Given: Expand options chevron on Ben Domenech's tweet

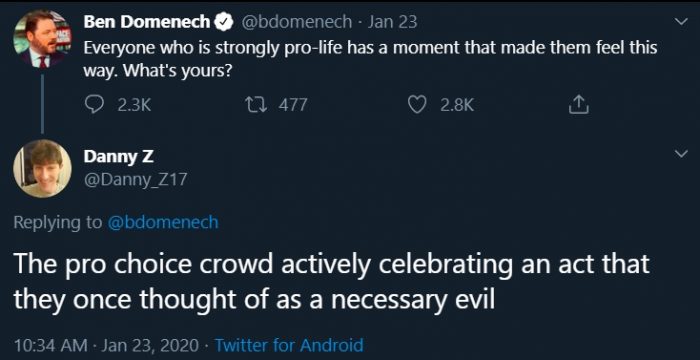Looking at the screenshot, I should pos(681,21).
